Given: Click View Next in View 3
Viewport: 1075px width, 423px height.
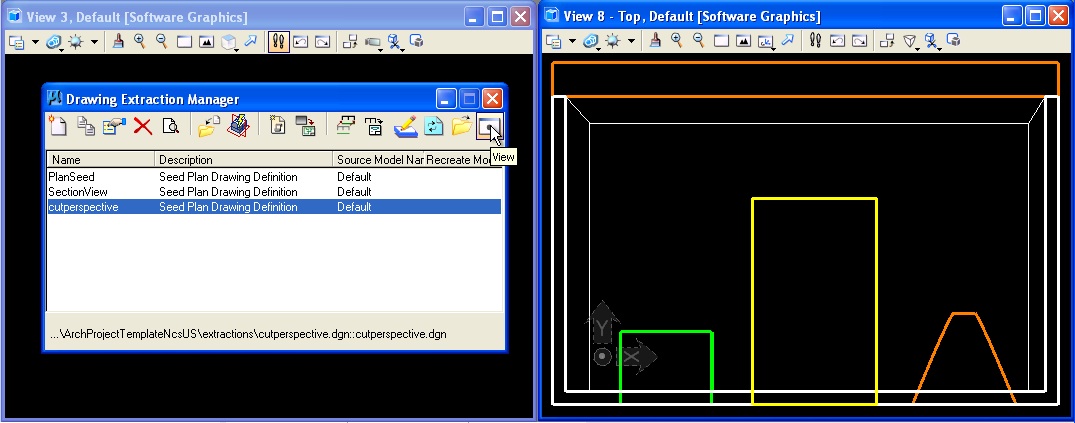Looking at the screenshot, I should click(x=322, y=42).
